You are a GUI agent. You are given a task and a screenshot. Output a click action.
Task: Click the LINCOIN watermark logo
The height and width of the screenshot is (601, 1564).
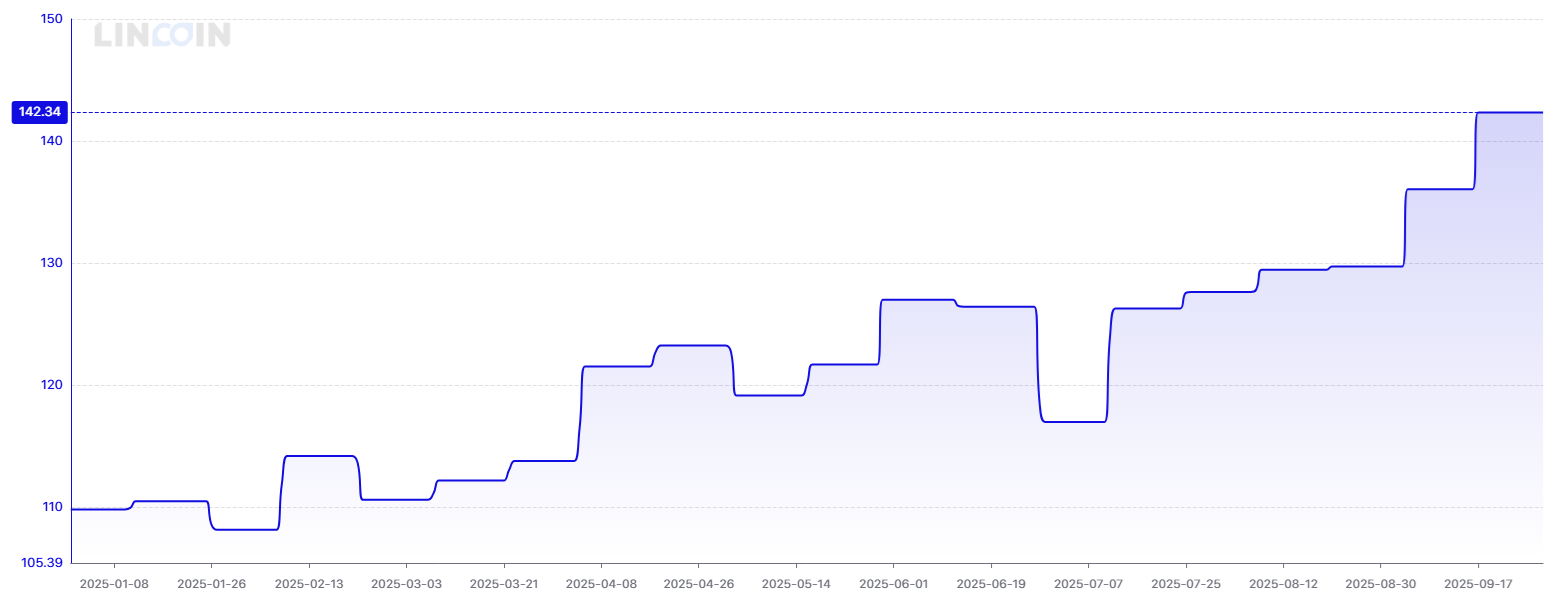click(x=162, y=35)
